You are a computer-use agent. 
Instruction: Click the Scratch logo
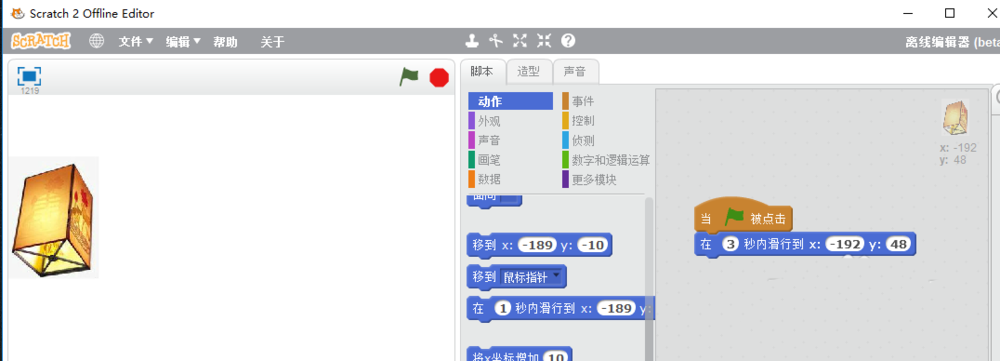41,41
